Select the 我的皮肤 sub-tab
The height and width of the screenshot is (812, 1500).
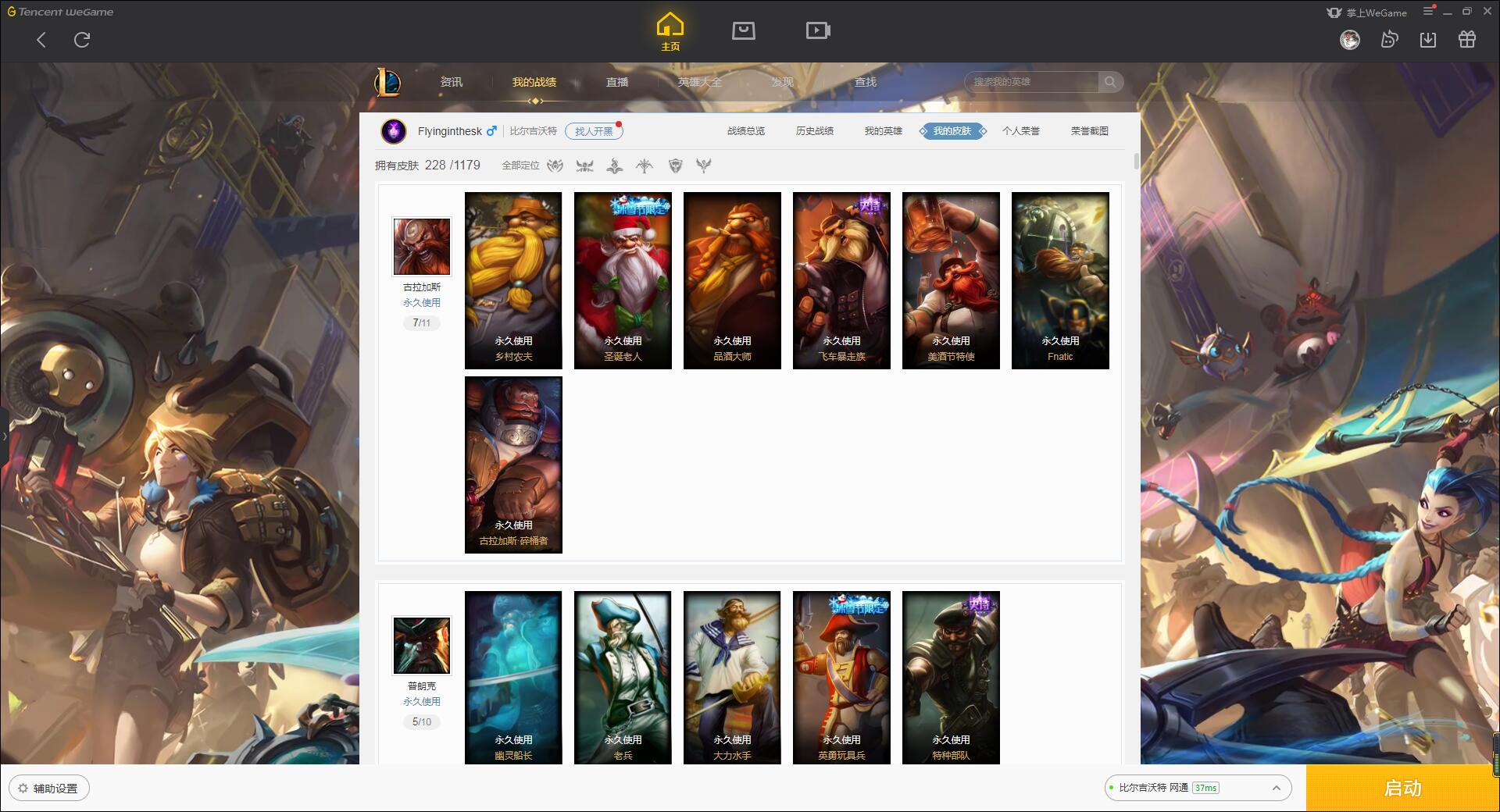[x=952, y=131]
